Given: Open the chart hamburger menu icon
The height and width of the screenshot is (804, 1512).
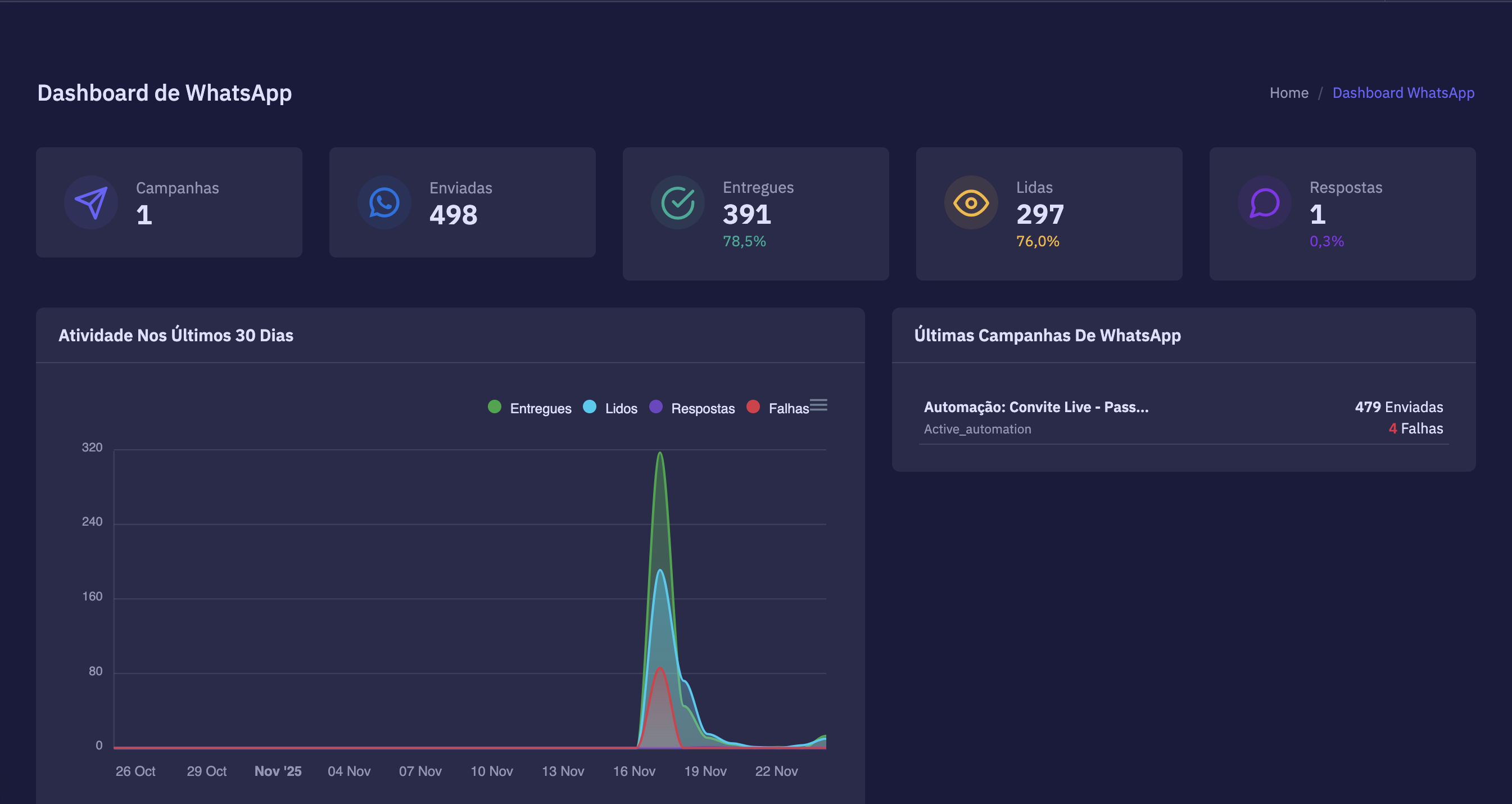Looking at the screenshot, I should [x=818, y=405].
